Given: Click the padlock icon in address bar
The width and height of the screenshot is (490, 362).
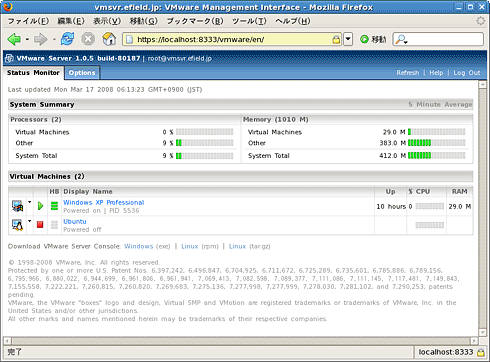Looking at the screenshot, I should 336,40.
